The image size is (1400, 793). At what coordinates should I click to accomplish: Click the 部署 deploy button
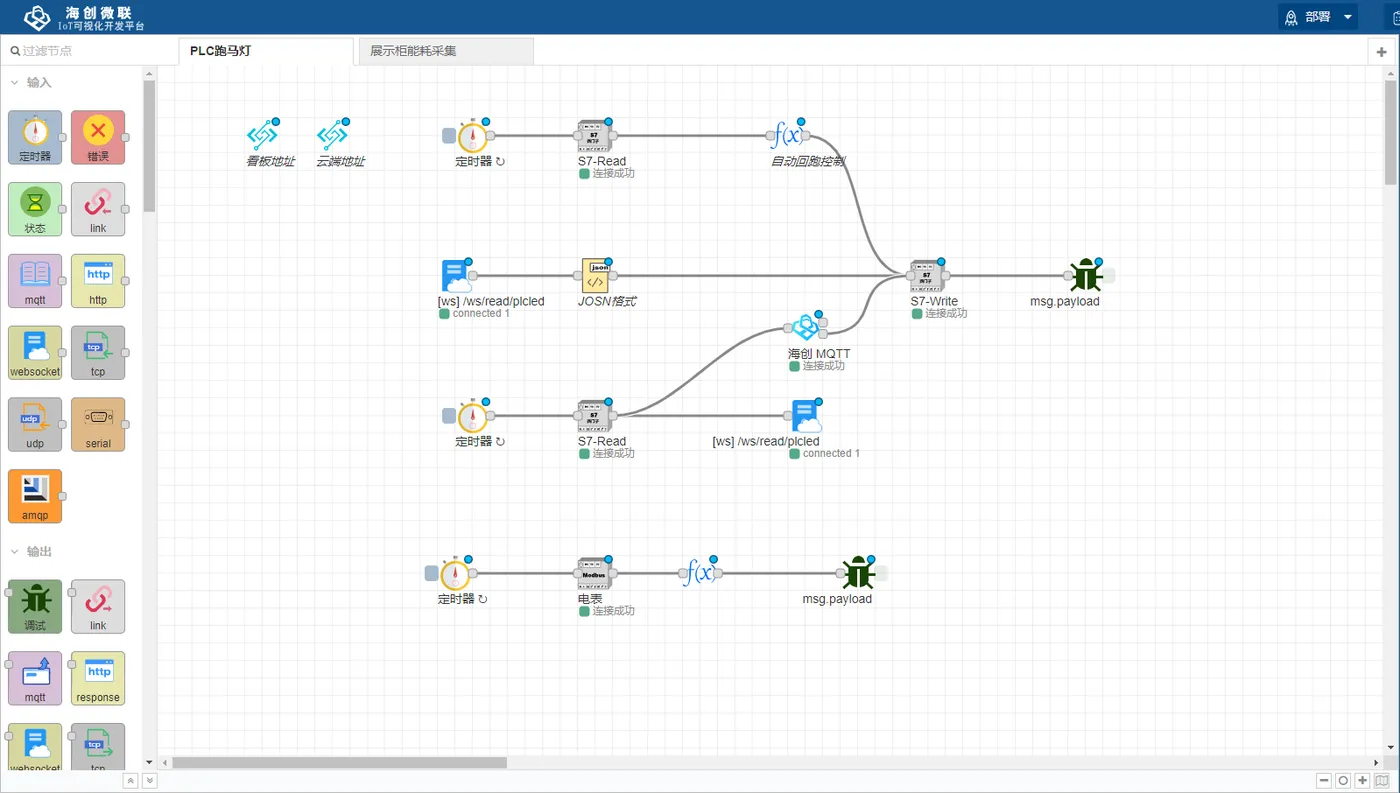1308,17
